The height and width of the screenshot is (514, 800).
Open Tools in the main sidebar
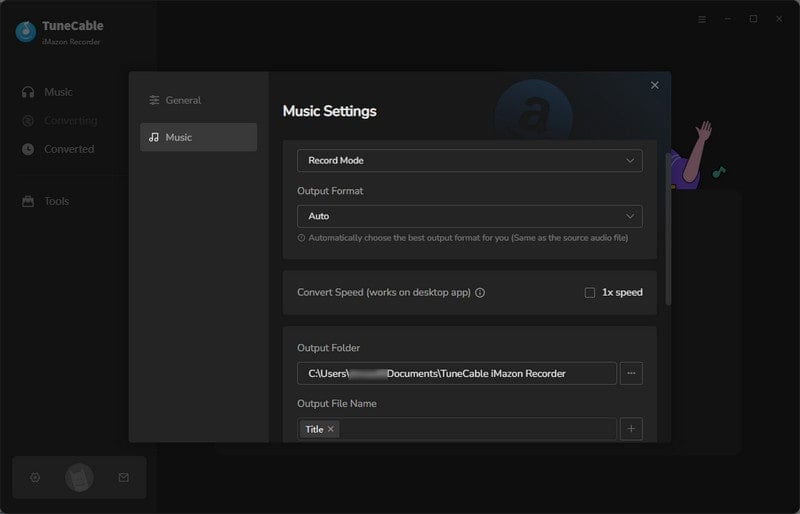(45, 201)
